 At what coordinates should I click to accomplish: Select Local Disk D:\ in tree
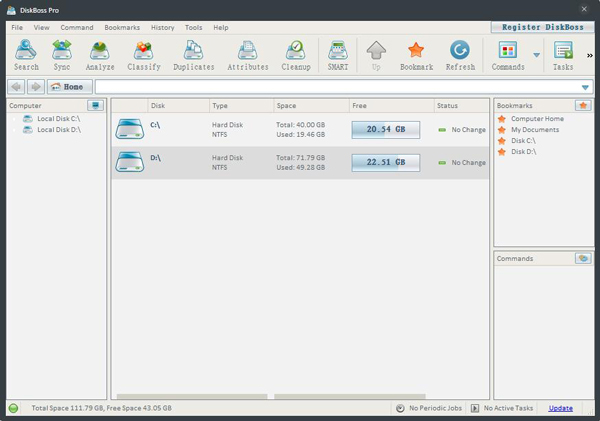(x=59, y=130)
